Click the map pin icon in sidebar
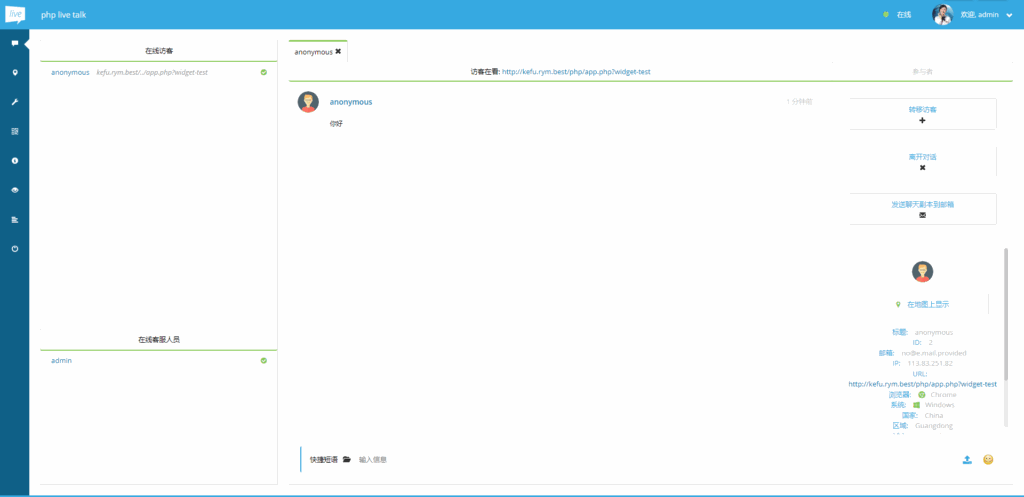This screenshot has width=1024, height=497. [14, 73]
